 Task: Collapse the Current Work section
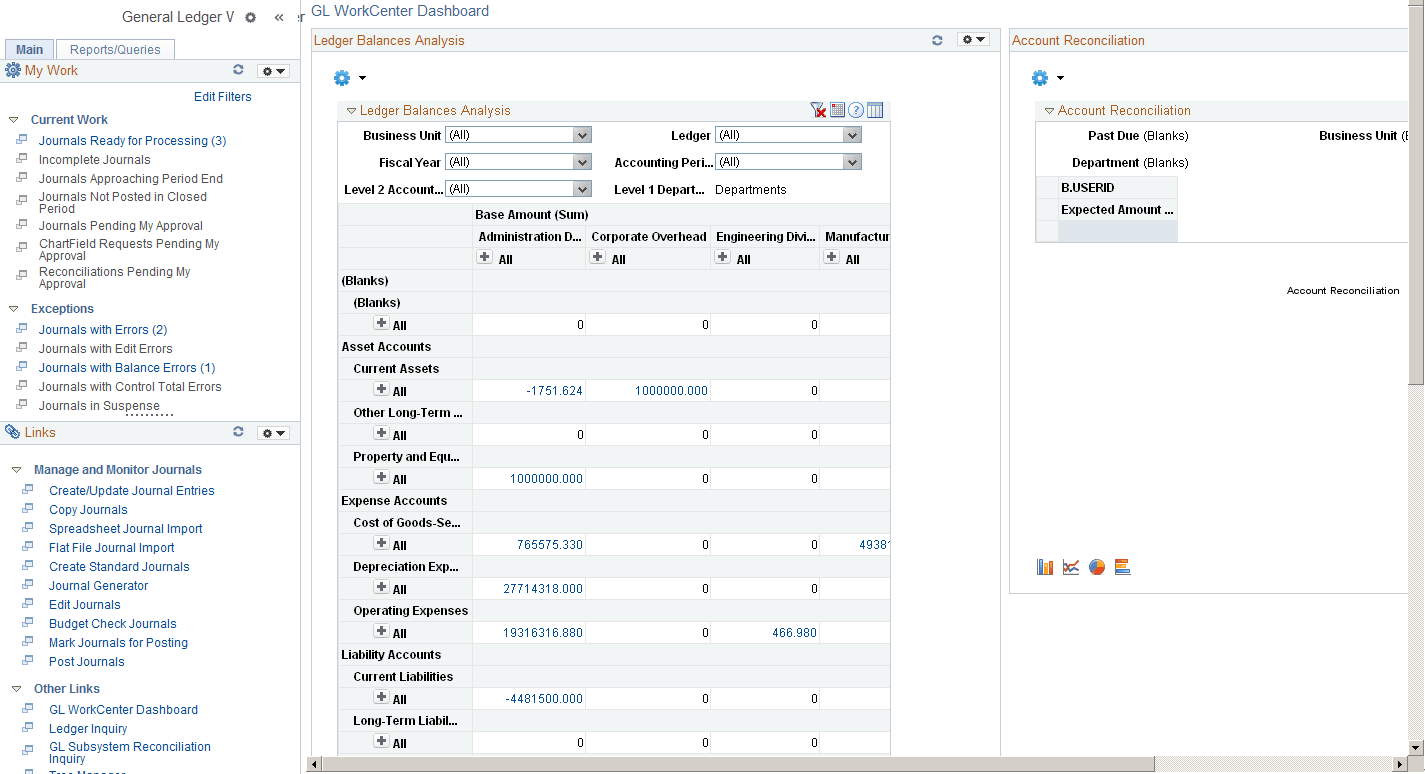click(14, 119)
